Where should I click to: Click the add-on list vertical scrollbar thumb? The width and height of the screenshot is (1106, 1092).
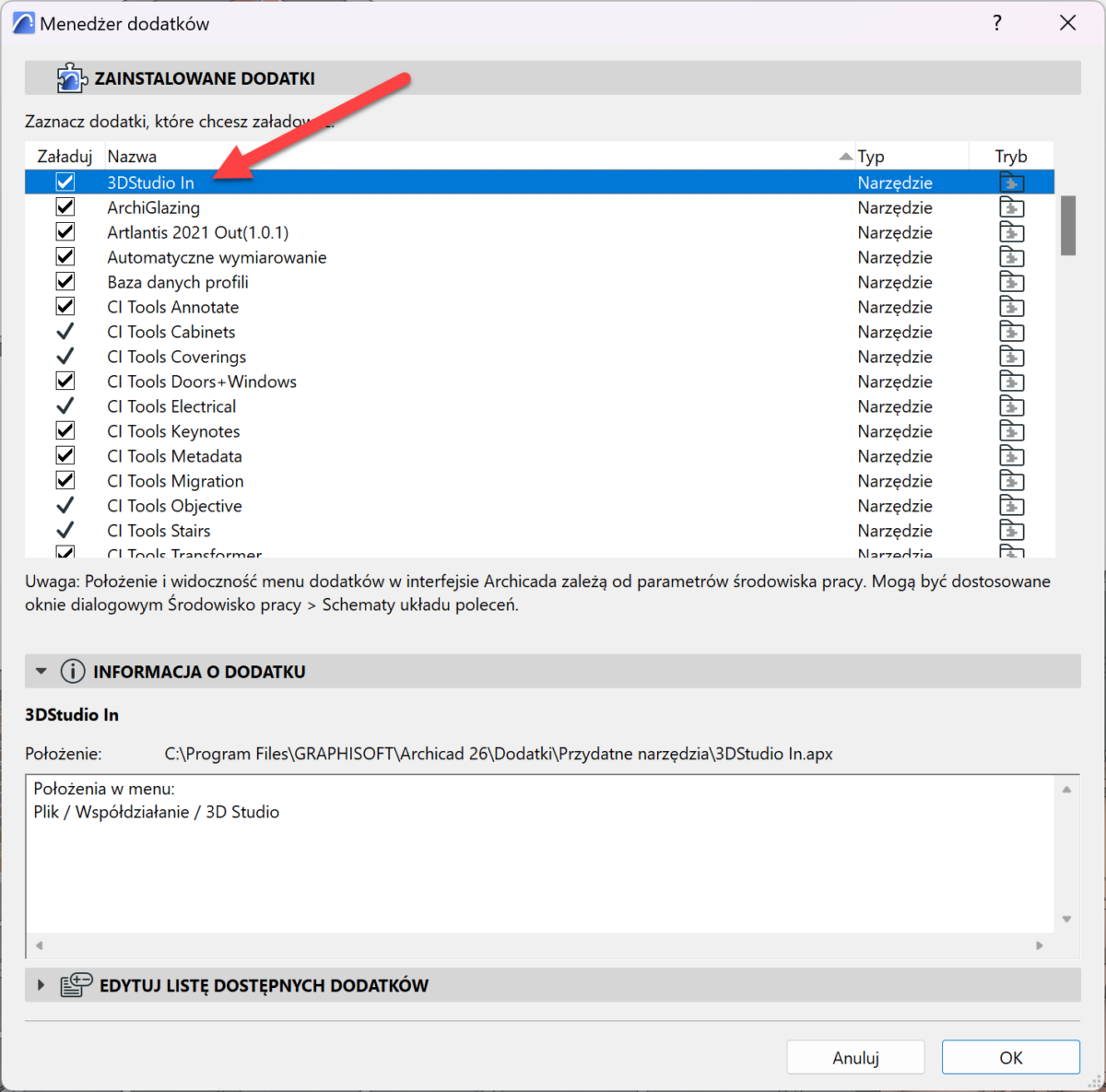pos(1067,225)
